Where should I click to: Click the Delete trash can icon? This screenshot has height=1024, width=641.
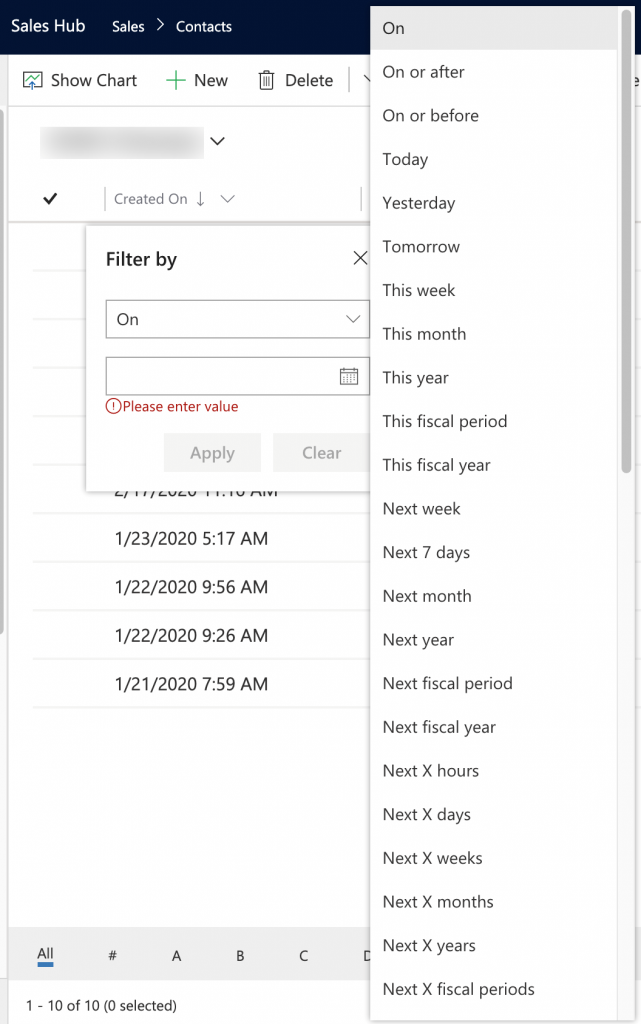click(266, 79)
